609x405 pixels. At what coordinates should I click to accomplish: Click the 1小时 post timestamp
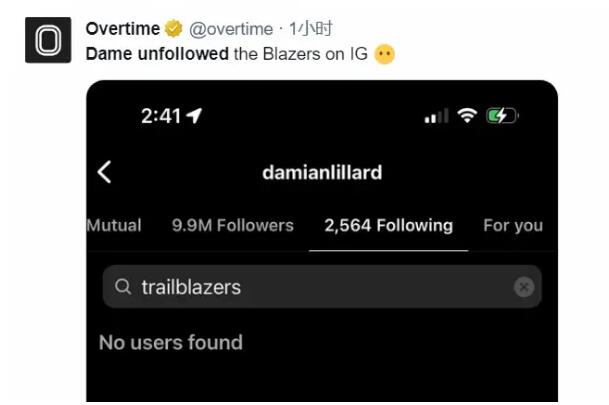[310, 29]
